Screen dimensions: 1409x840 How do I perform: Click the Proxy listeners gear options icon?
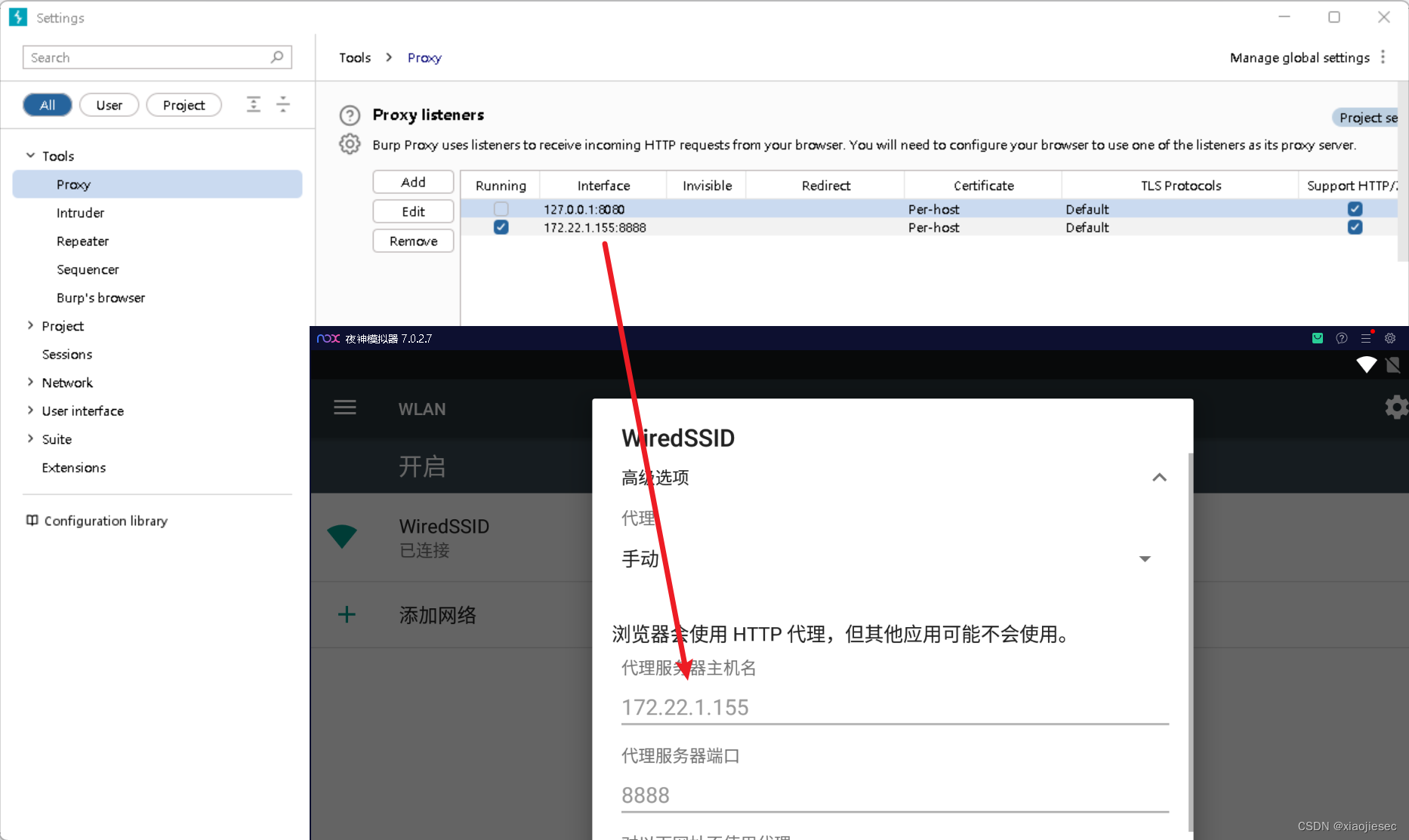tap(350, 144)
